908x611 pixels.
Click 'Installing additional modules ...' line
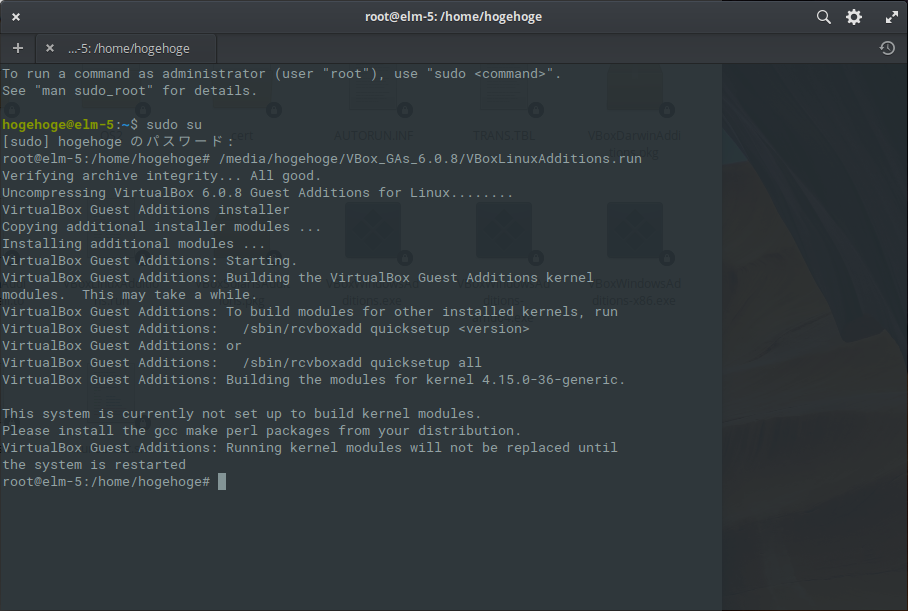point(133,244)
